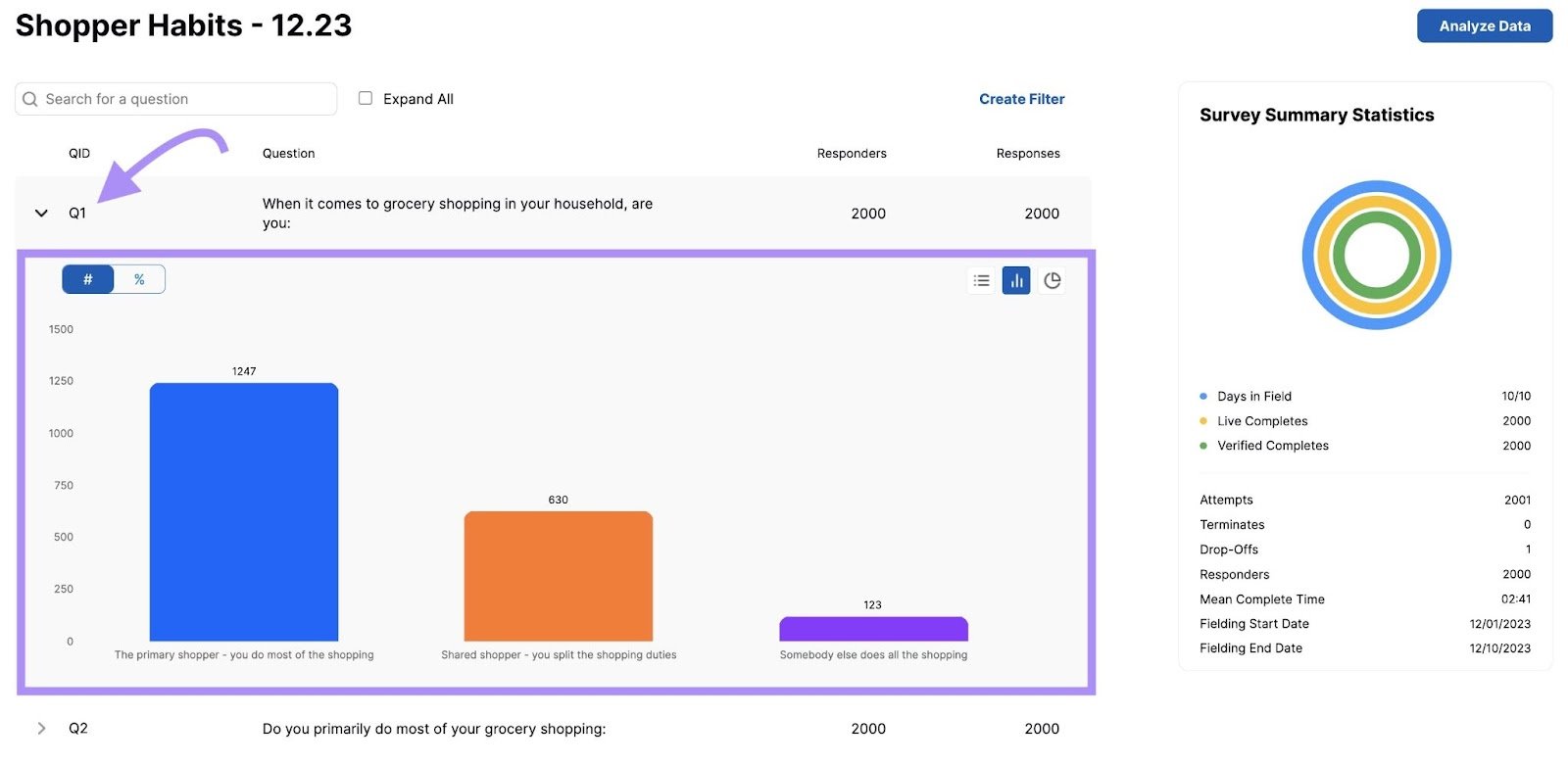This screenshot has width=1568, height=766.
Task: Click the search magnifier icon
Action: (30, 99)
